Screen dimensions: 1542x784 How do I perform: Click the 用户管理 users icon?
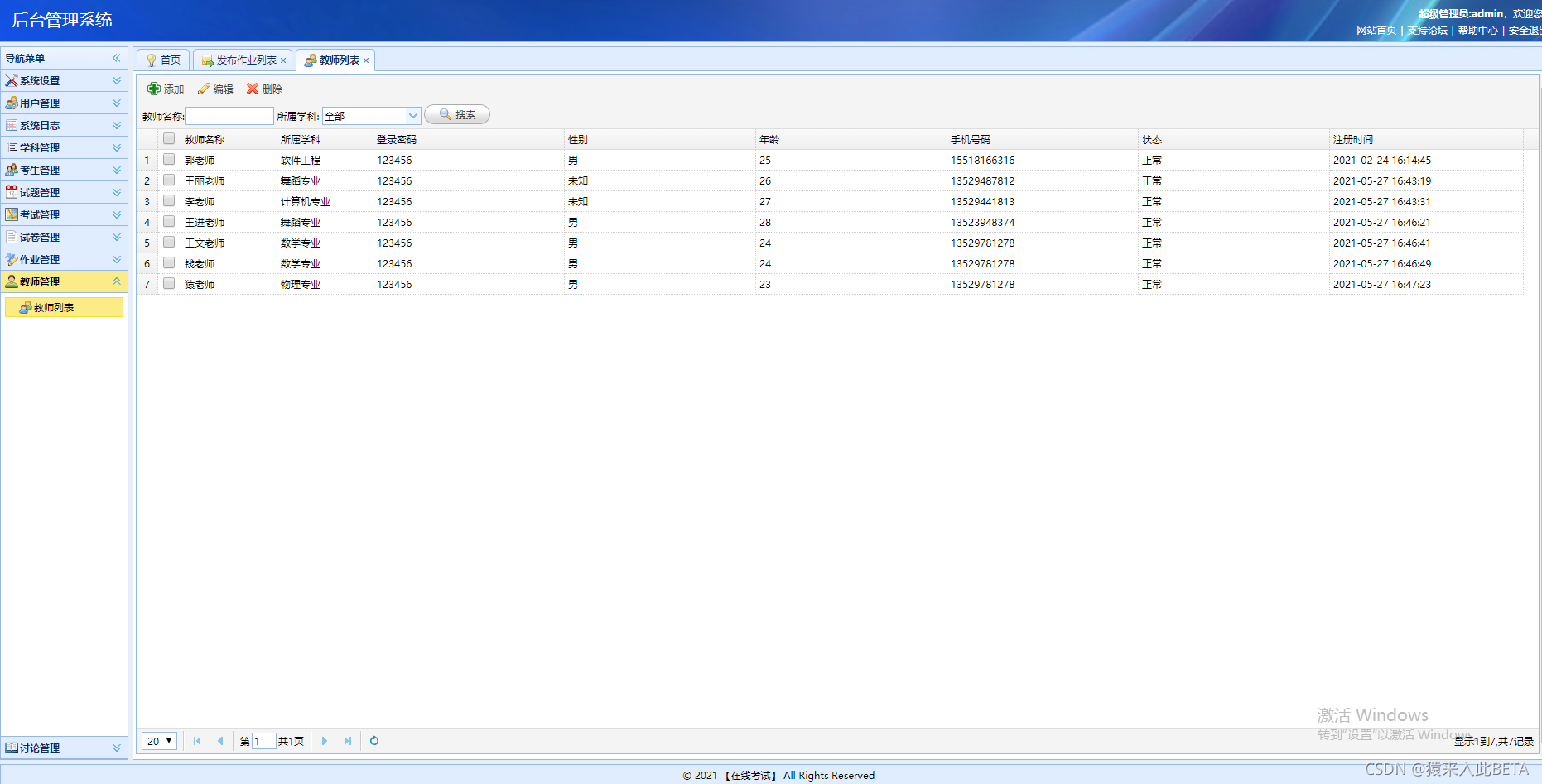point(12,103)
